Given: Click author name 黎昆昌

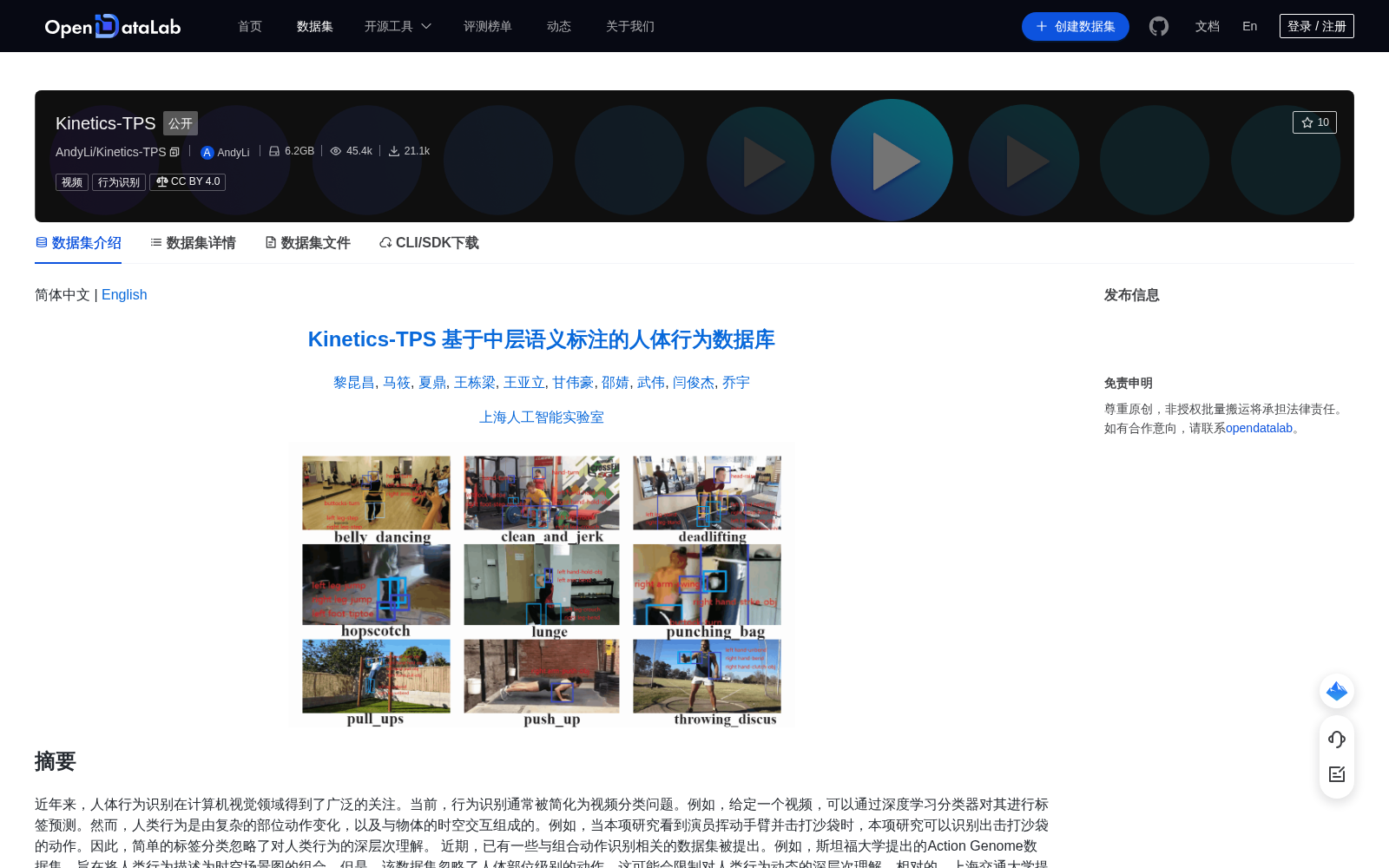Looking at the screenshot, I should pos(354,383).
